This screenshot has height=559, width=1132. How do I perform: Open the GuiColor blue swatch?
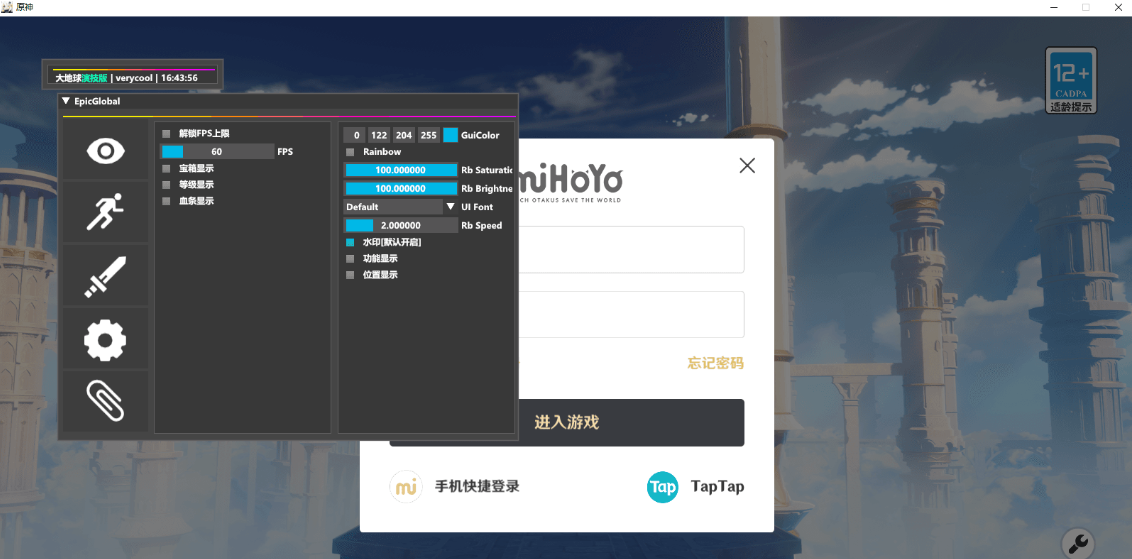pyautogui.click(x=450, y=135)
